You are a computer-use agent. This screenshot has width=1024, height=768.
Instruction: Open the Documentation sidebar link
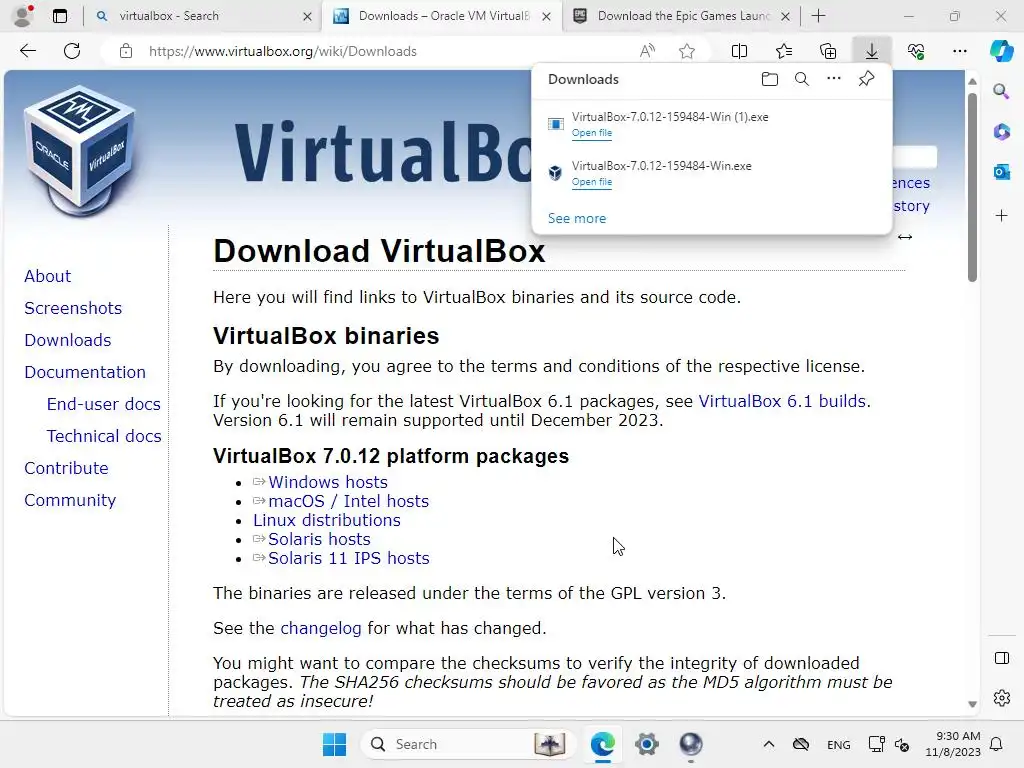point(85,372)
